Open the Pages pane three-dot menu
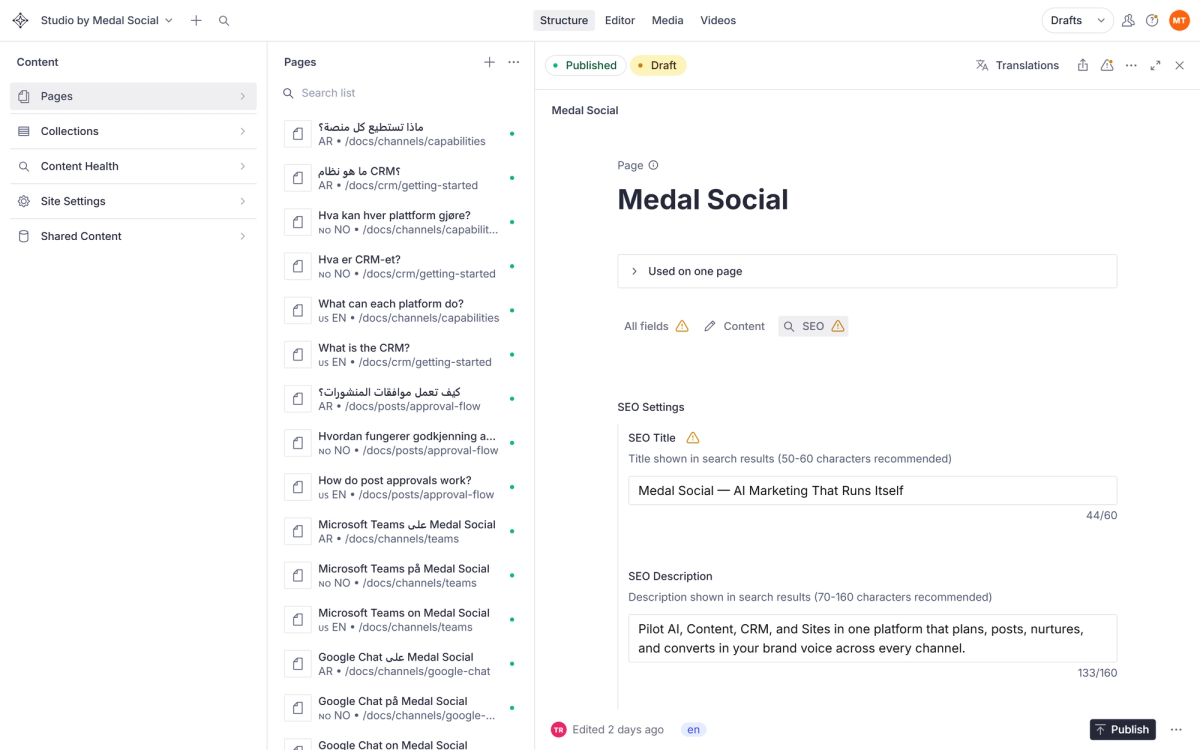 click(514, 62)
